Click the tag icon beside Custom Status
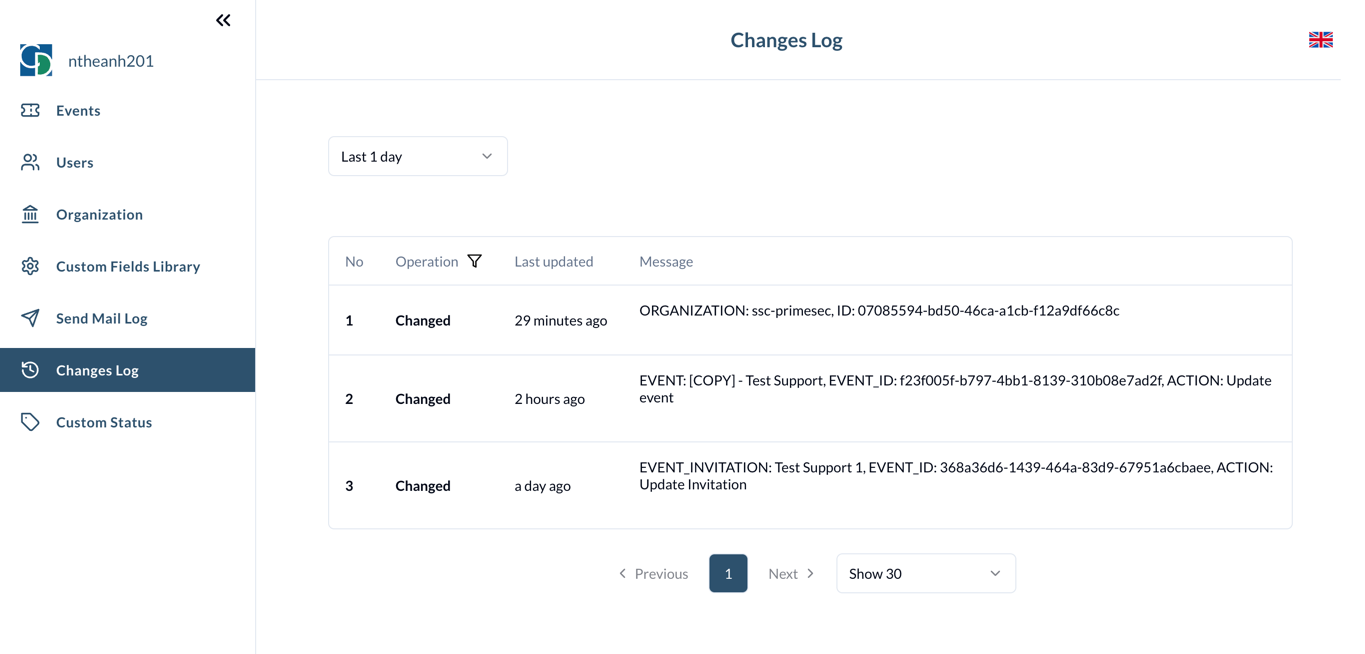 [30, 422]
